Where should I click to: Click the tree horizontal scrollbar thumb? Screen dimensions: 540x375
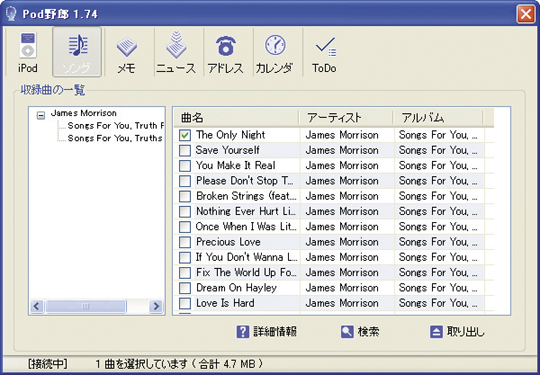click(85, 306)
